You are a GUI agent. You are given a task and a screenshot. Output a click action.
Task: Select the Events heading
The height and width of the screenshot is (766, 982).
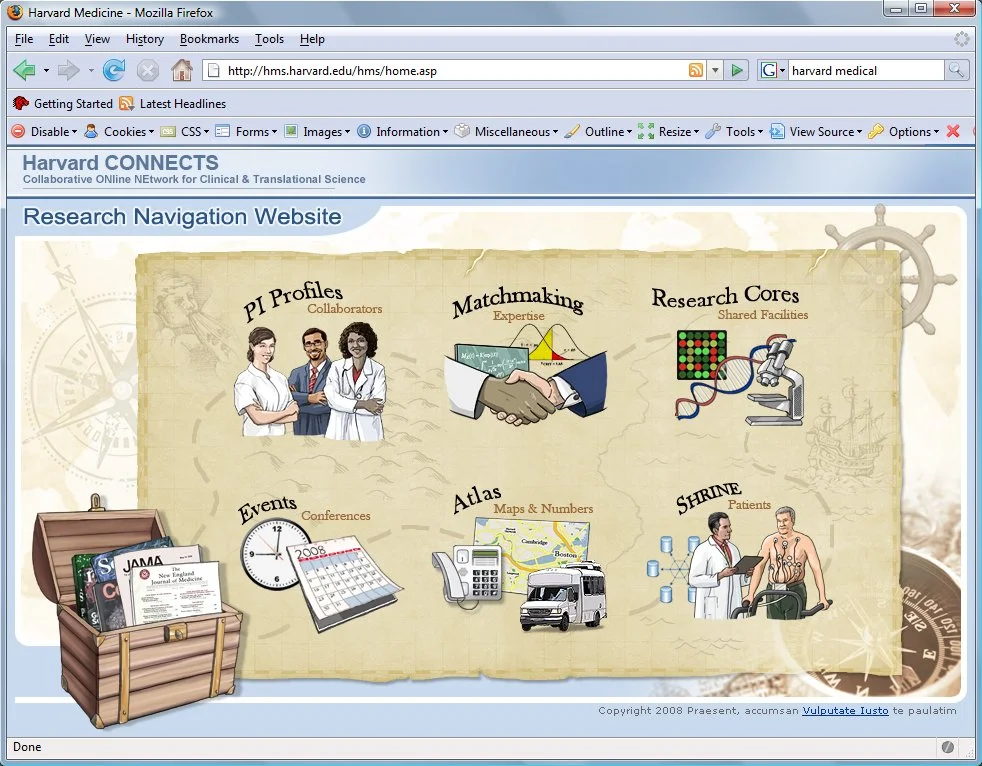click(x=267, y=508)
